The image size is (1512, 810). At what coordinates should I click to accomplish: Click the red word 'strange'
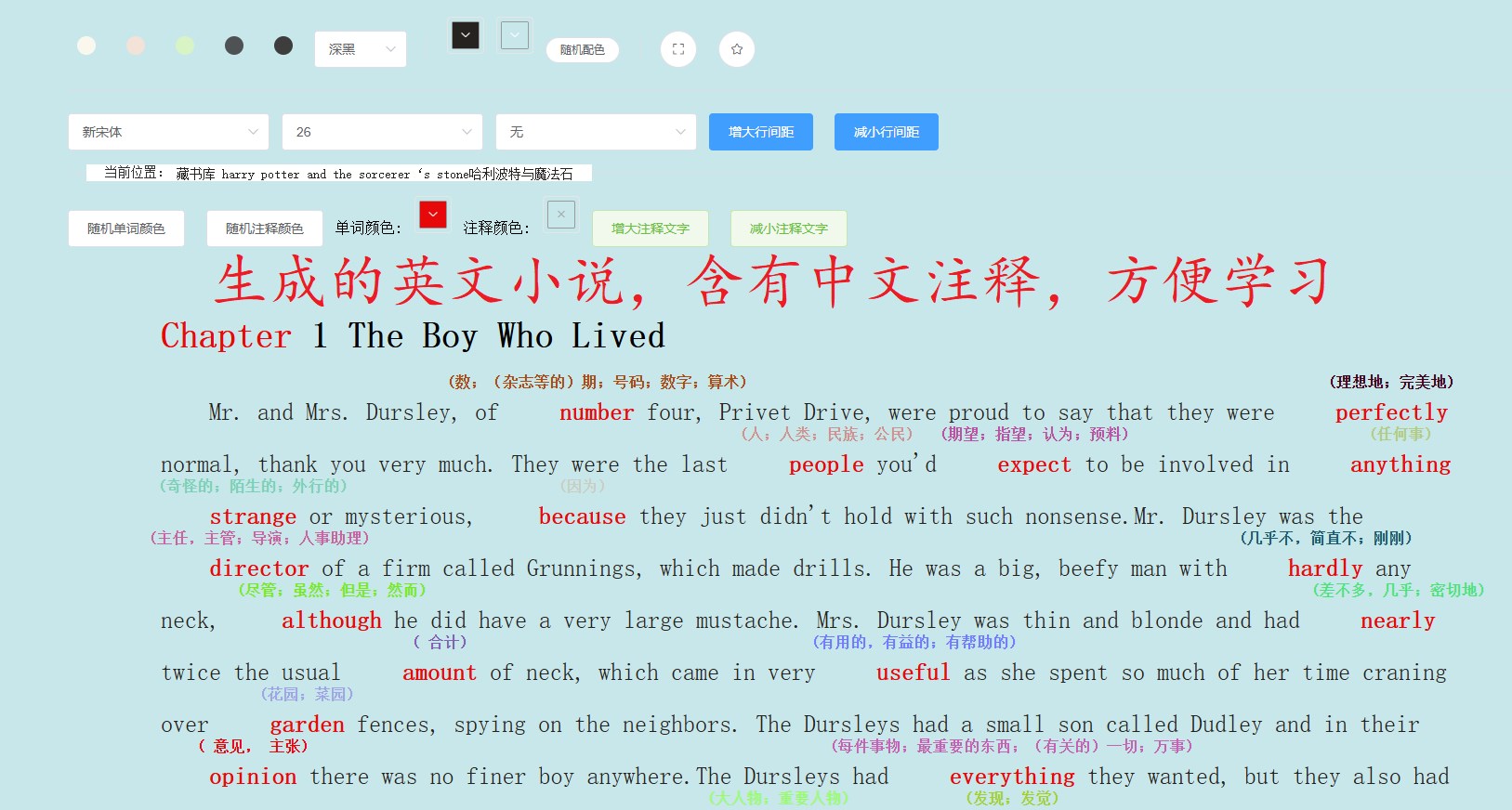pyautogui.click(x=253, y=516)
